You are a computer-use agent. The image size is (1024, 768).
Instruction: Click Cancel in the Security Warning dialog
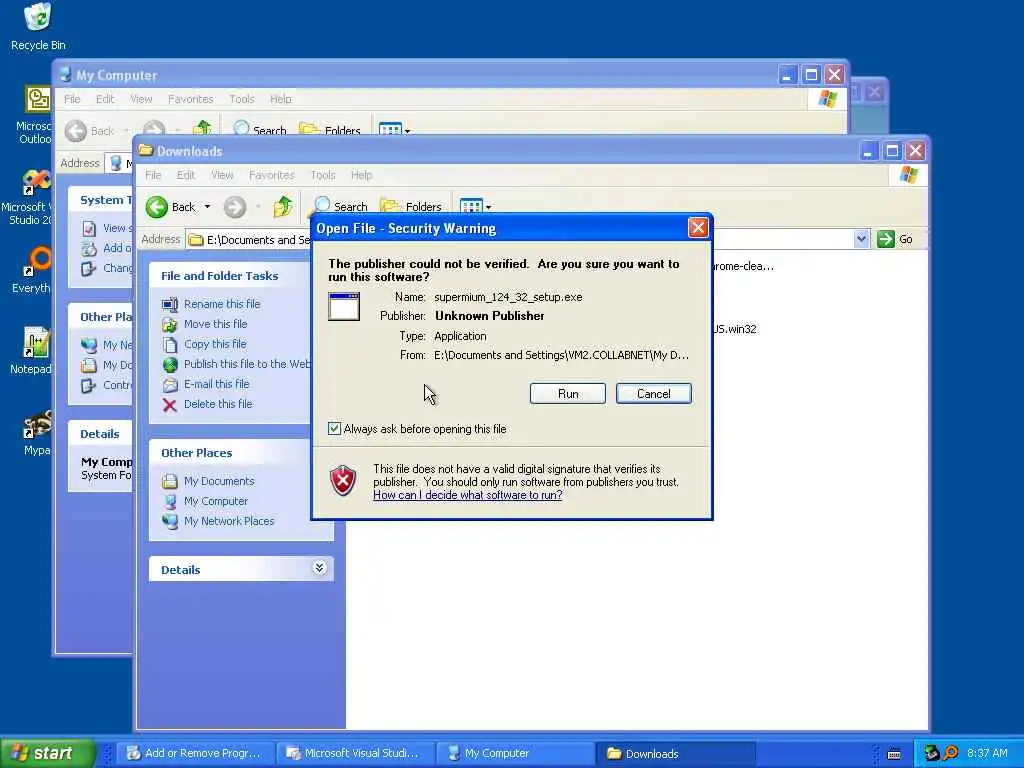[653, 394]
